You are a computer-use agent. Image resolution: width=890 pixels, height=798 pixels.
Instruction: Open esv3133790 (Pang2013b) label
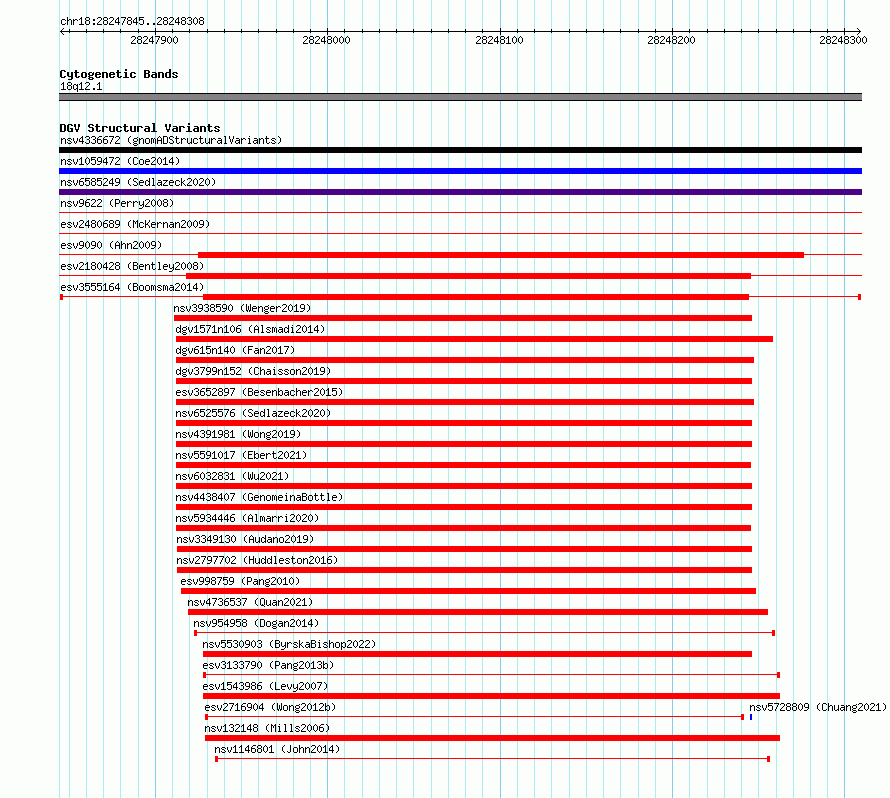[268, 665]
